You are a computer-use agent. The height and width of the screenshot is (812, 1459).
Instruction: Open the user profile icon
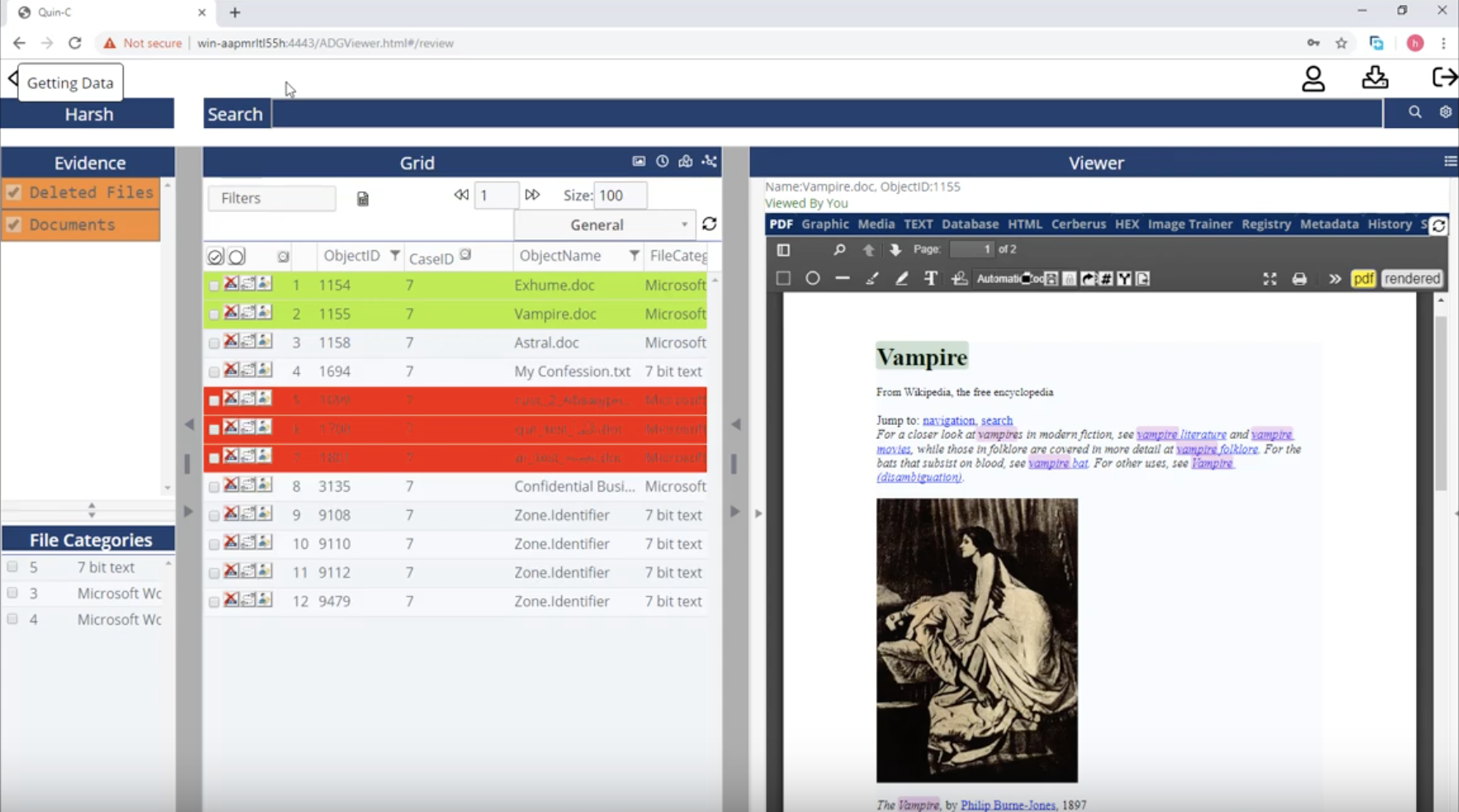[1313, 79]
